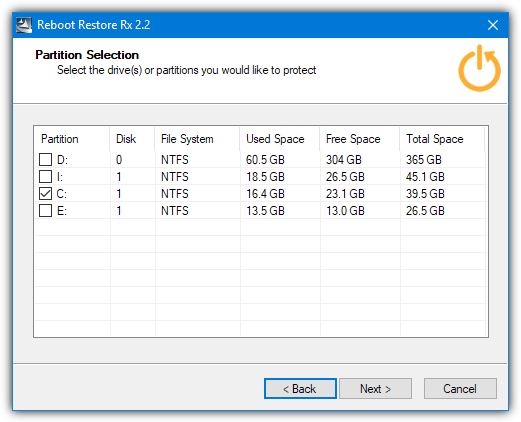The width and height of the screenshot is (521, 422).
Task: Select the 304 GB free space cell
Action: click(x=344, y=160)
